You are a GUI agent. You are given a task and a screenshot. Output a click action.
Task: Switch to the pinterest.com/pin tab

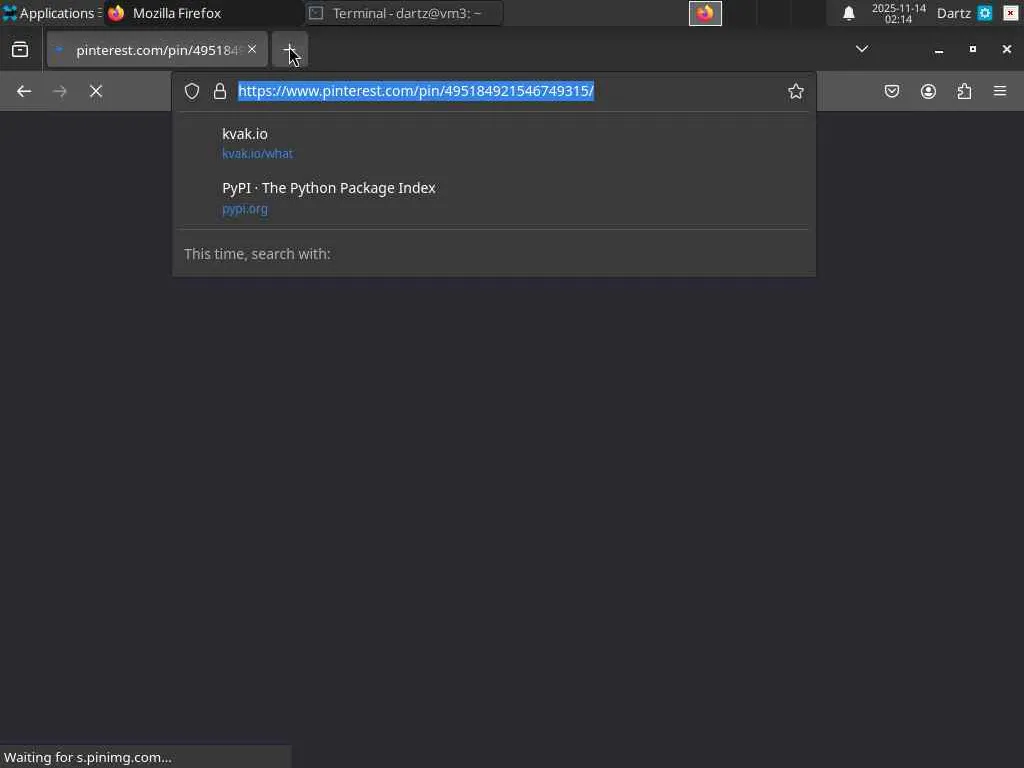[157, 50]
